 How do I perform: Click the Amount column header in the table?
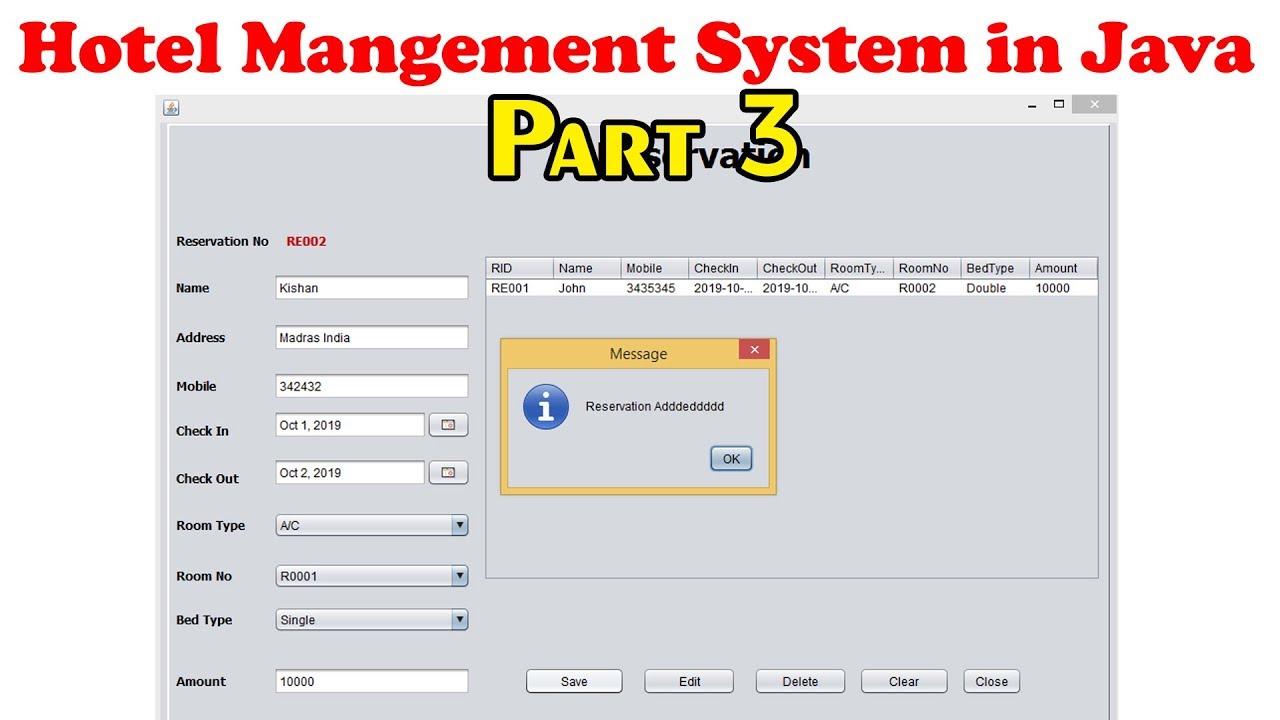tap(1064, 268)
